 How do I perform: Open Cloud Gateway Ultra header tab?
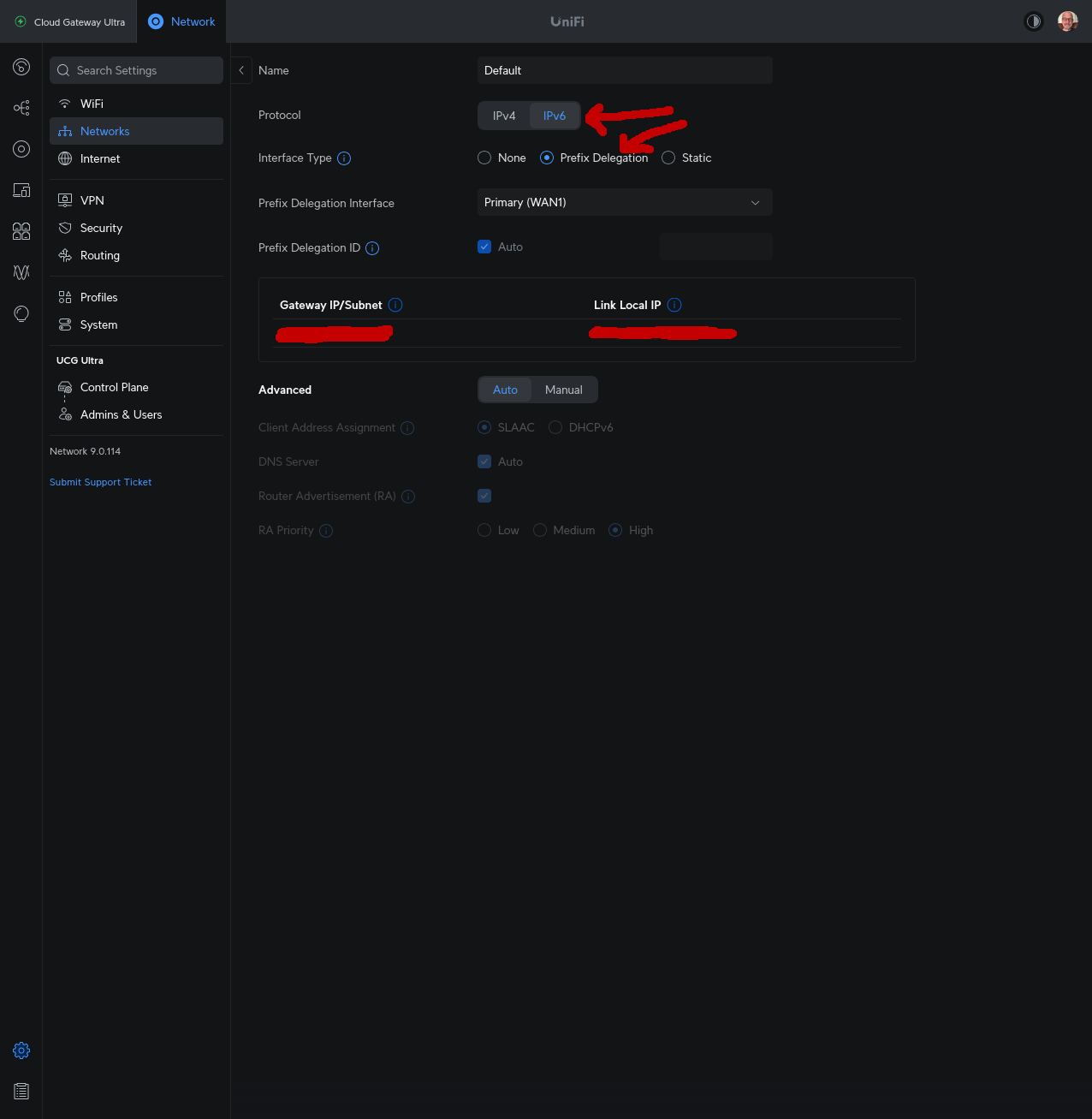pyautogui.click(x=68, y=21)
